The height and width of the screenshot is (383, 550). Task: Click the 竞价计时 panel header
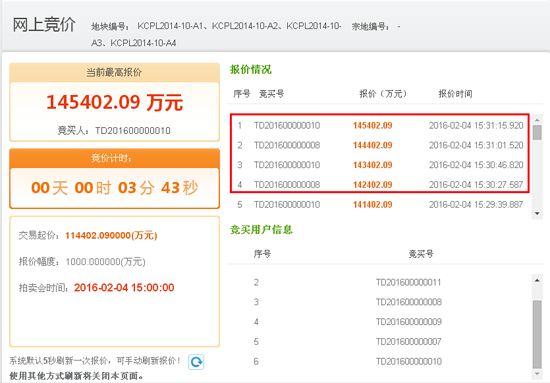pos(114,158)
